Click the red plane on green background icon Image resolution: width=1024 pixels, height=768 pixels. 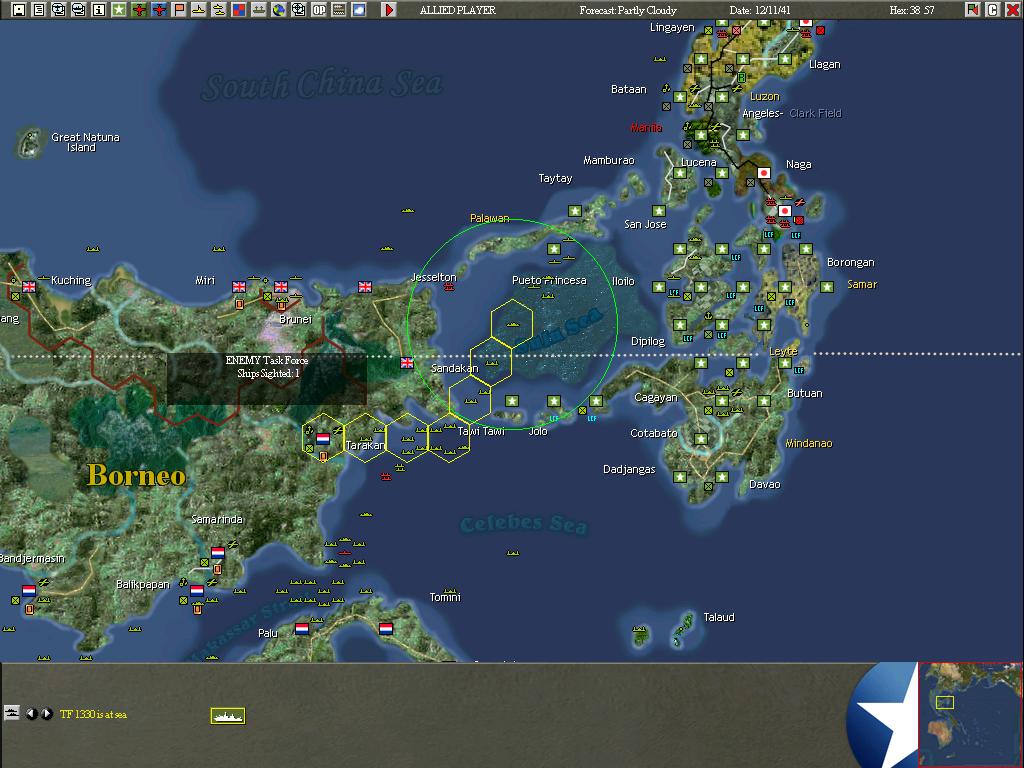(x=138, y=10)
